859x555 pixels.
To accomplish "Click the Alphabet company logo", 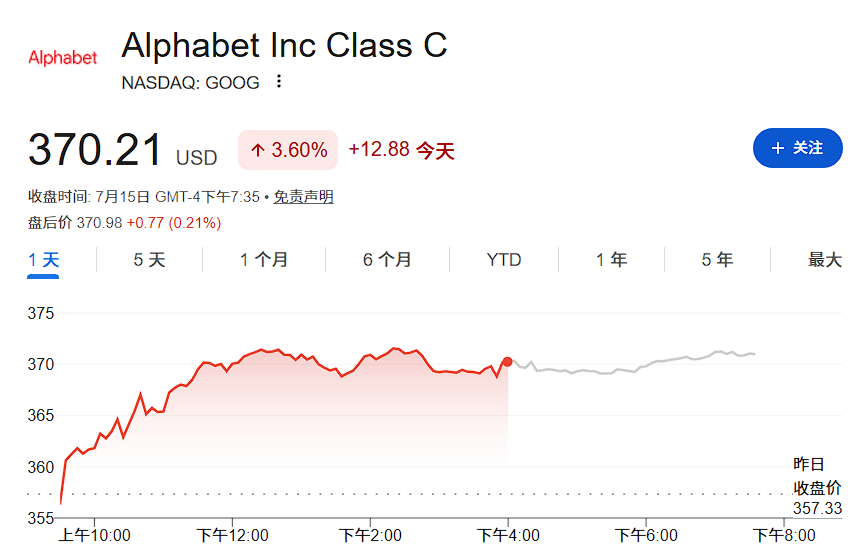I will [62, 58].
